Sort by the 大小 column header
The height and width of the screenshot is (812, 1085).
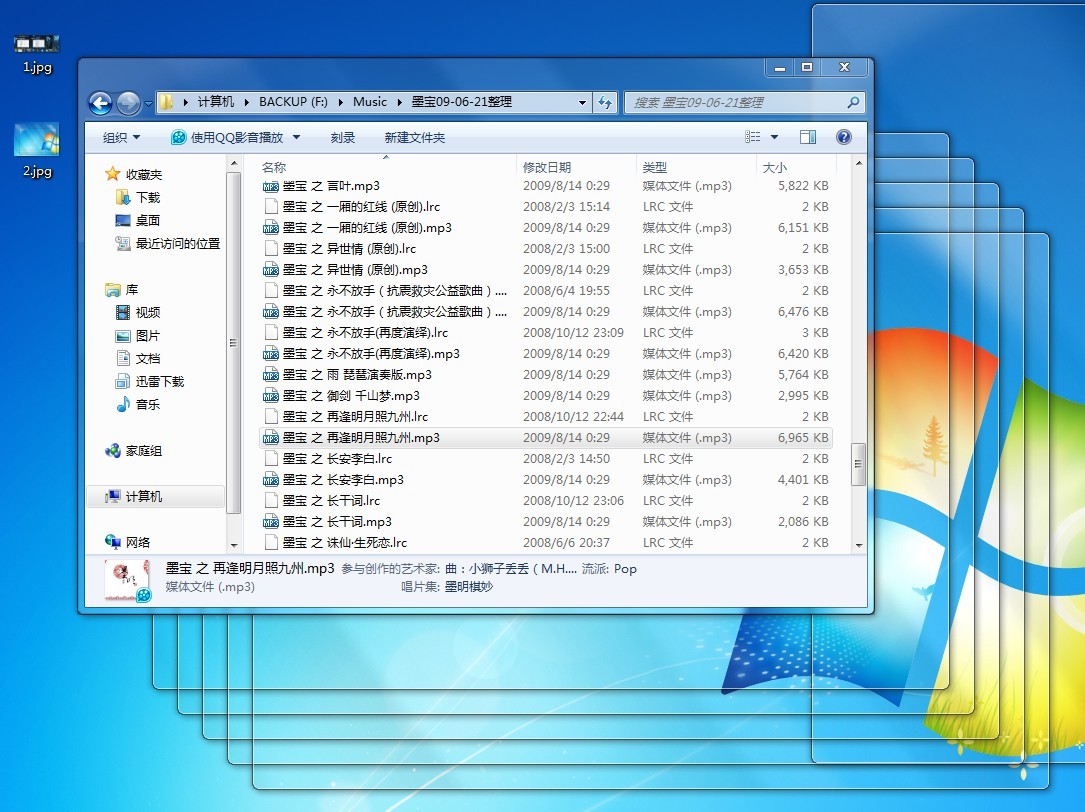[x=774, y=167]
